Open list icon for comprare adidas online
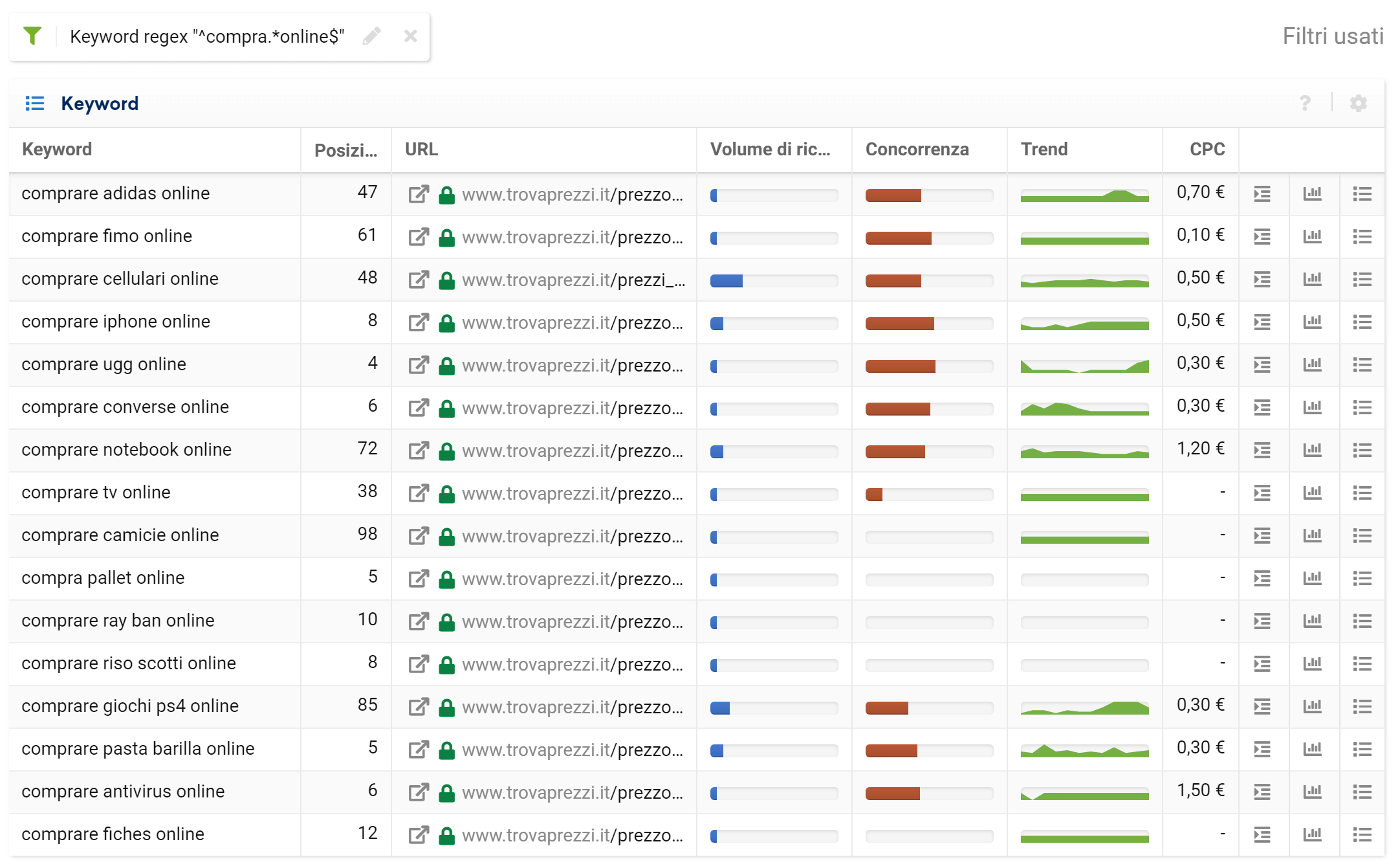Viewport: 1400px width, 868px height. tap(1362, 194)
